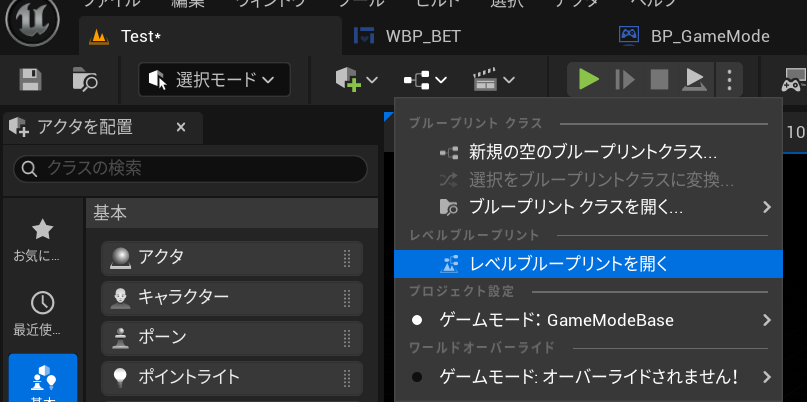Click the Eject playback icon
807x402 pixels.
693,79
